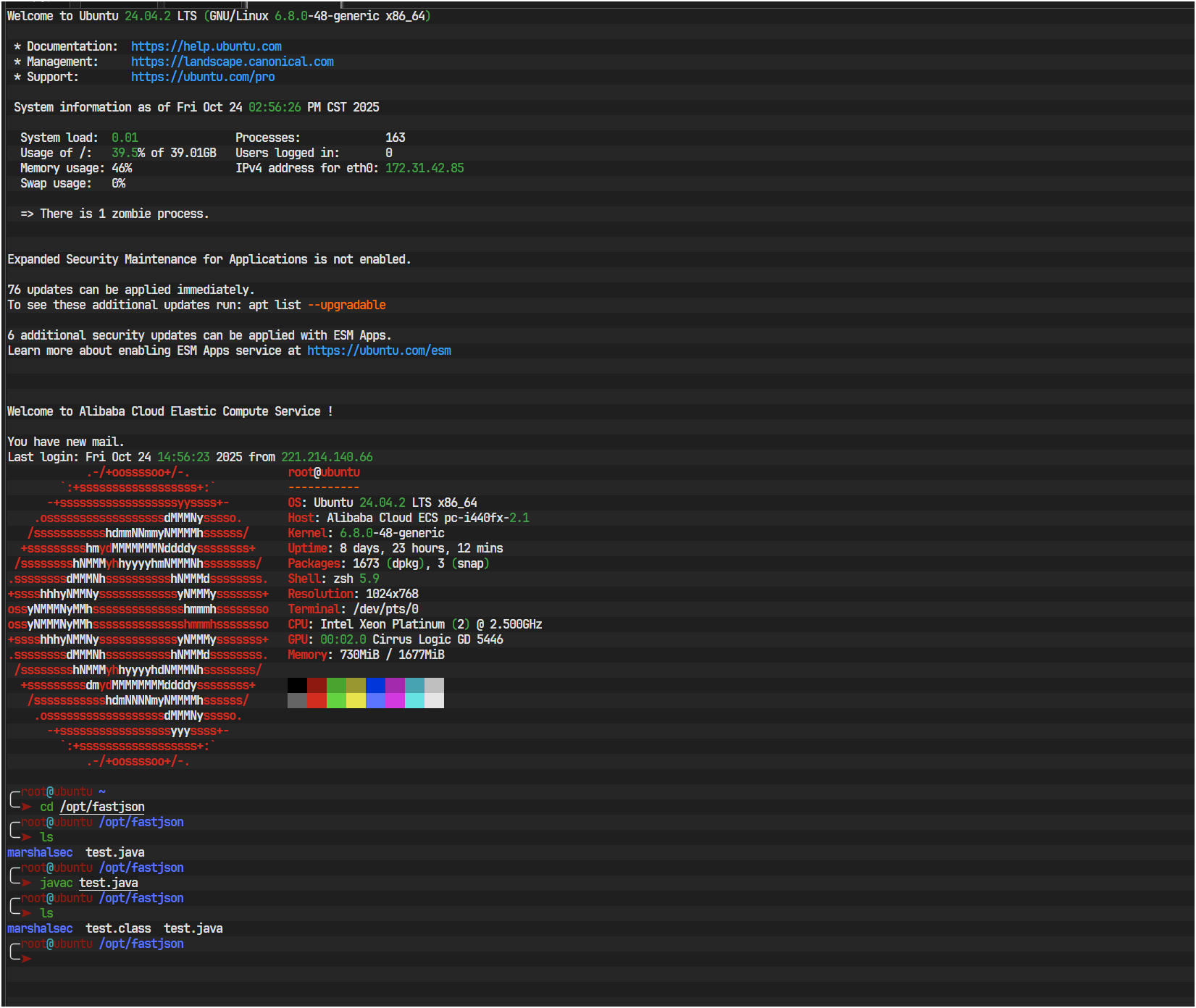Select the eth0 address 172.31.42.85
The height and width of the screenshot is (1008, 1196).
pyautogui.click(x=425, y=168)
